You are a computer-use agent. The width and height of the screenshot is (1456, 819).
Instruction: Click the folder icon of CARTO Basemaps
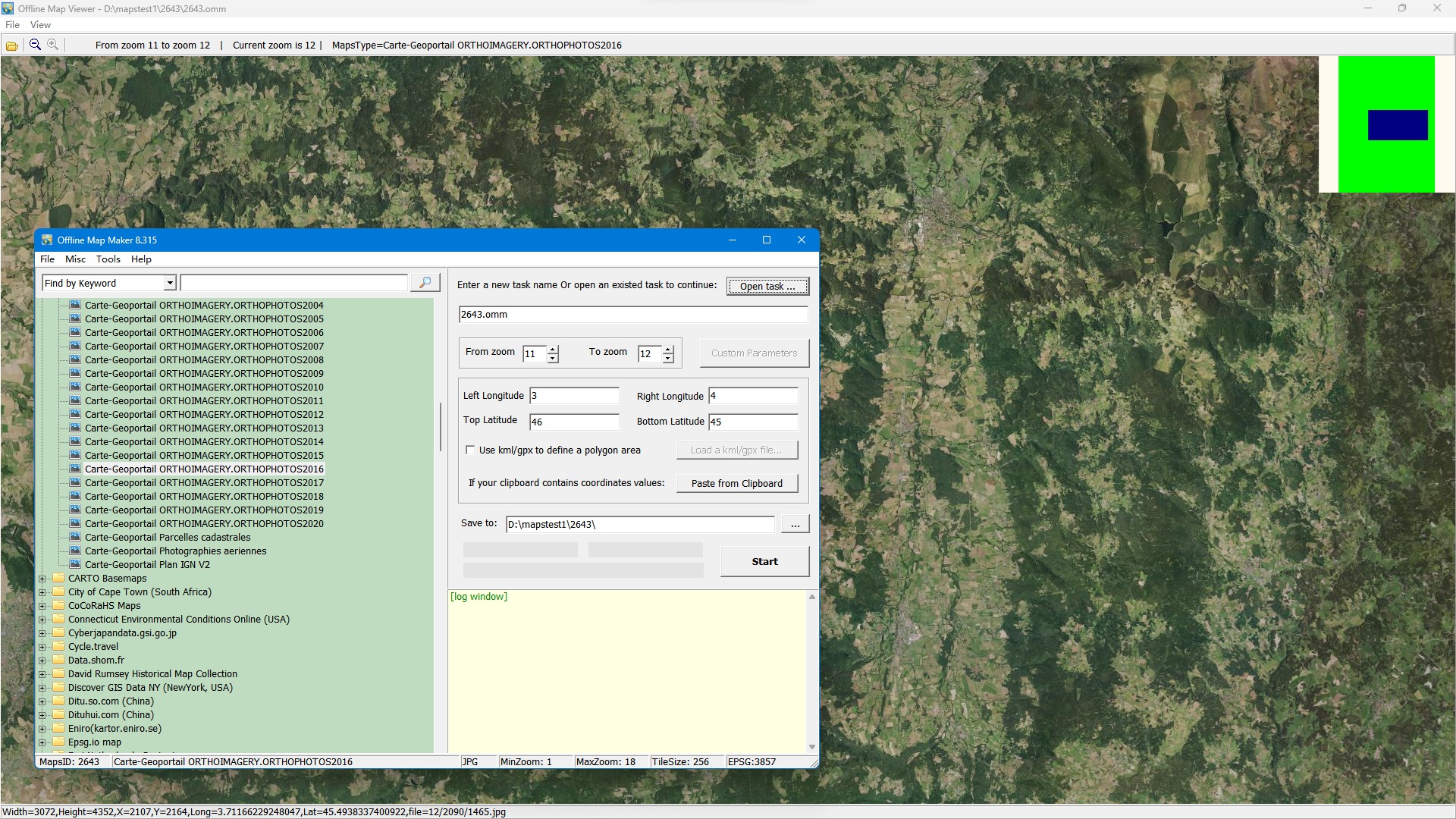click(58, 578)
